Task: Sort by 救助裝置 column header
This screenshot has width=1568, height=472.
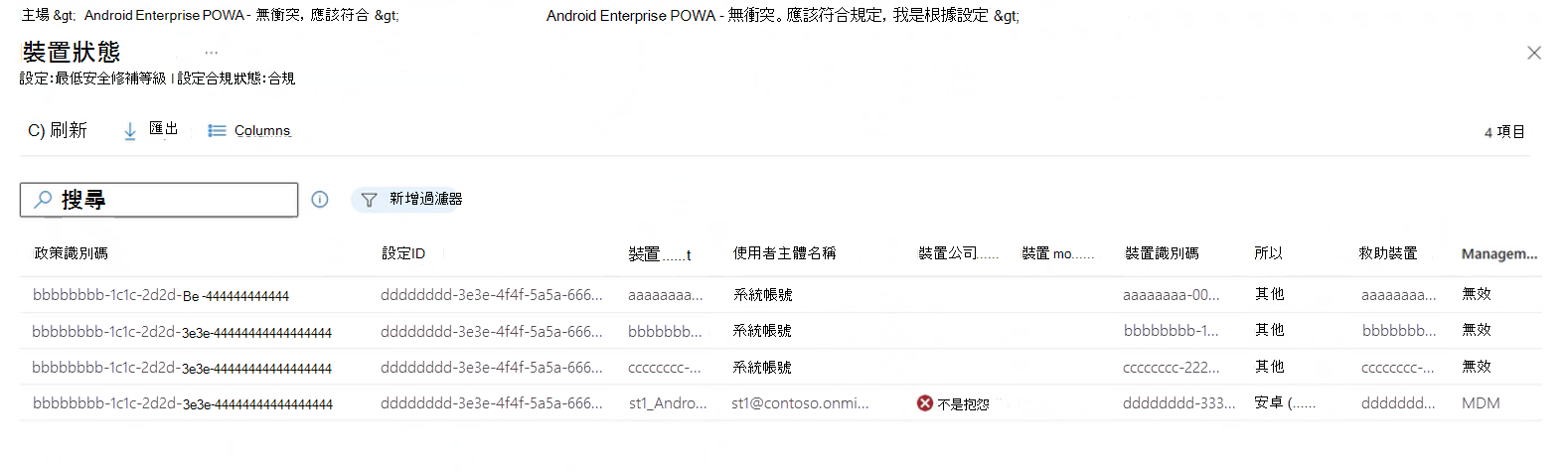Action: [x=1388, y=253]
